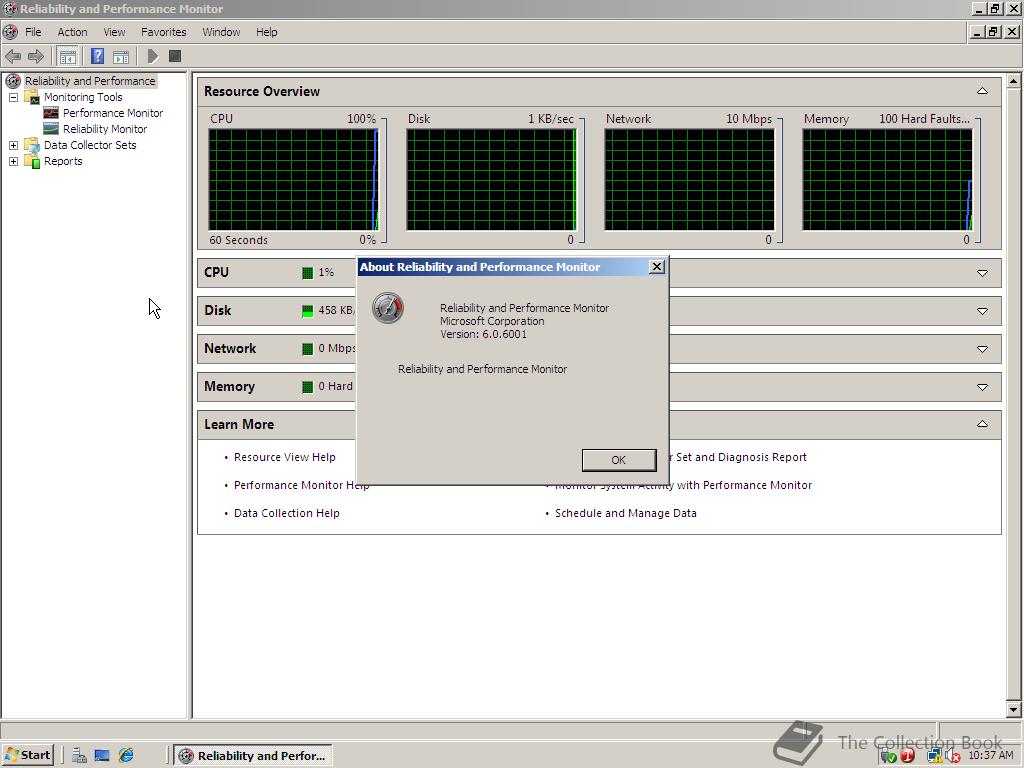Click the '60 Seconds' label under CPU graph
The image size is (1024, 768).
coord(238,240)
